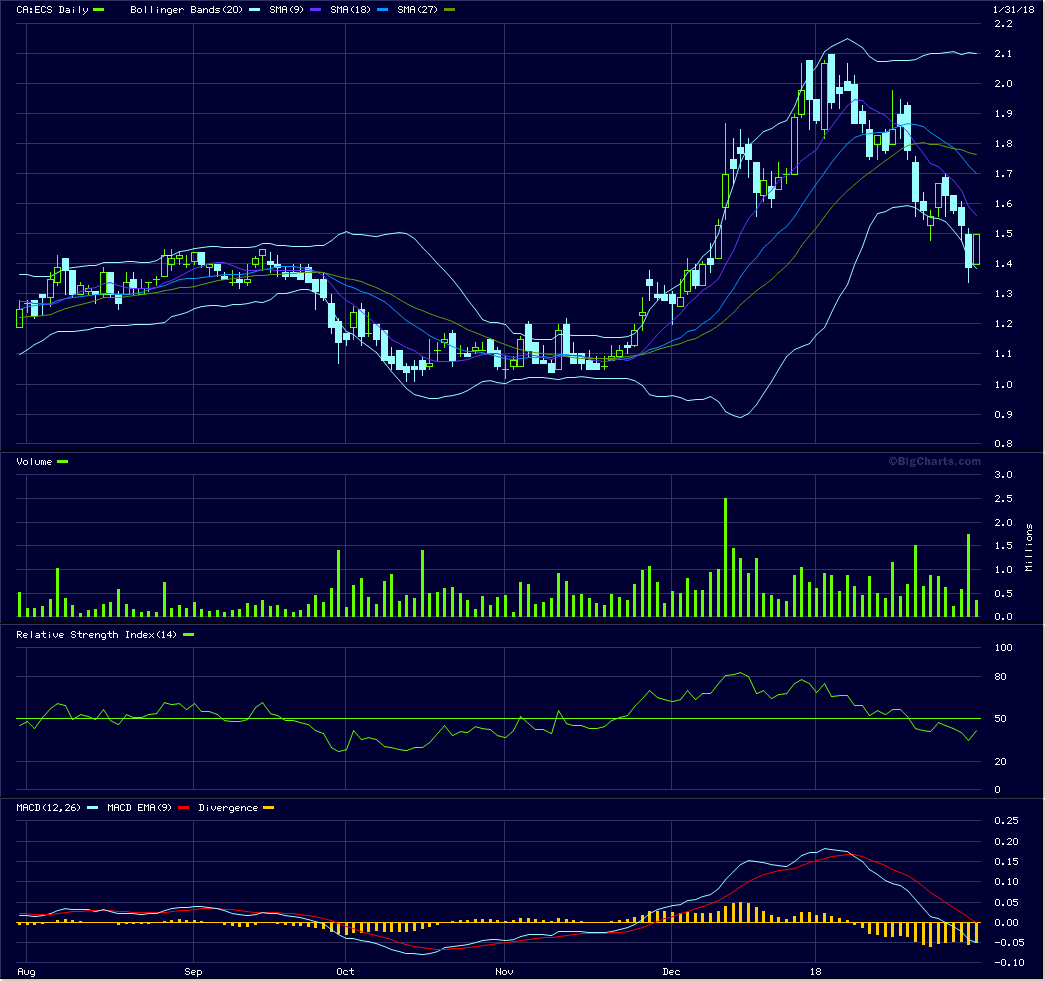Viewport: 1045px width, 981px height.
Task: Click the Relative Strength Index(14) label
Action: coord(96,635)
